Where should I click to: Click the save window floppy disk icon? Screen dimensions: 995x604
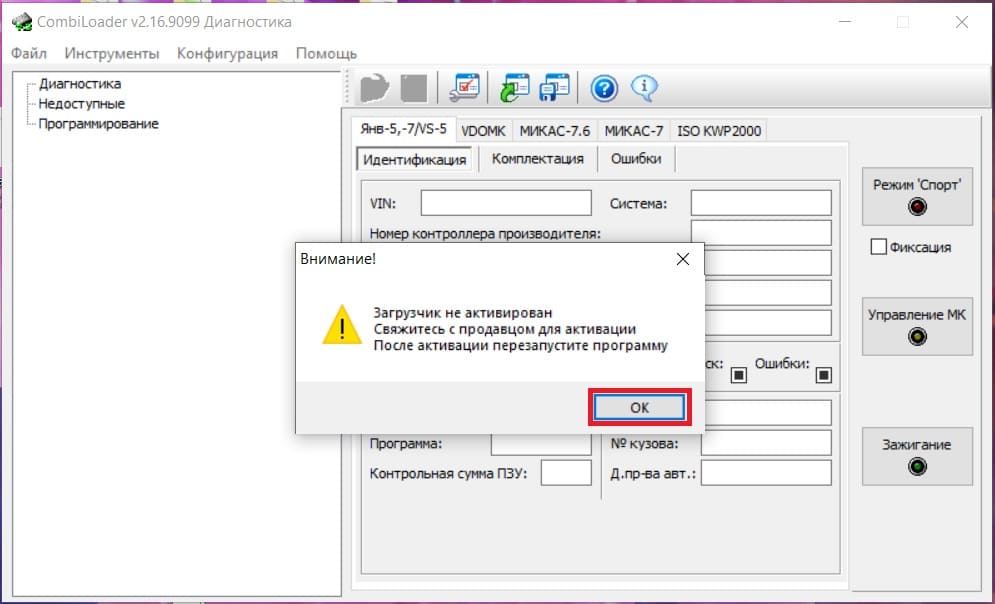click(x=554, y=88)
